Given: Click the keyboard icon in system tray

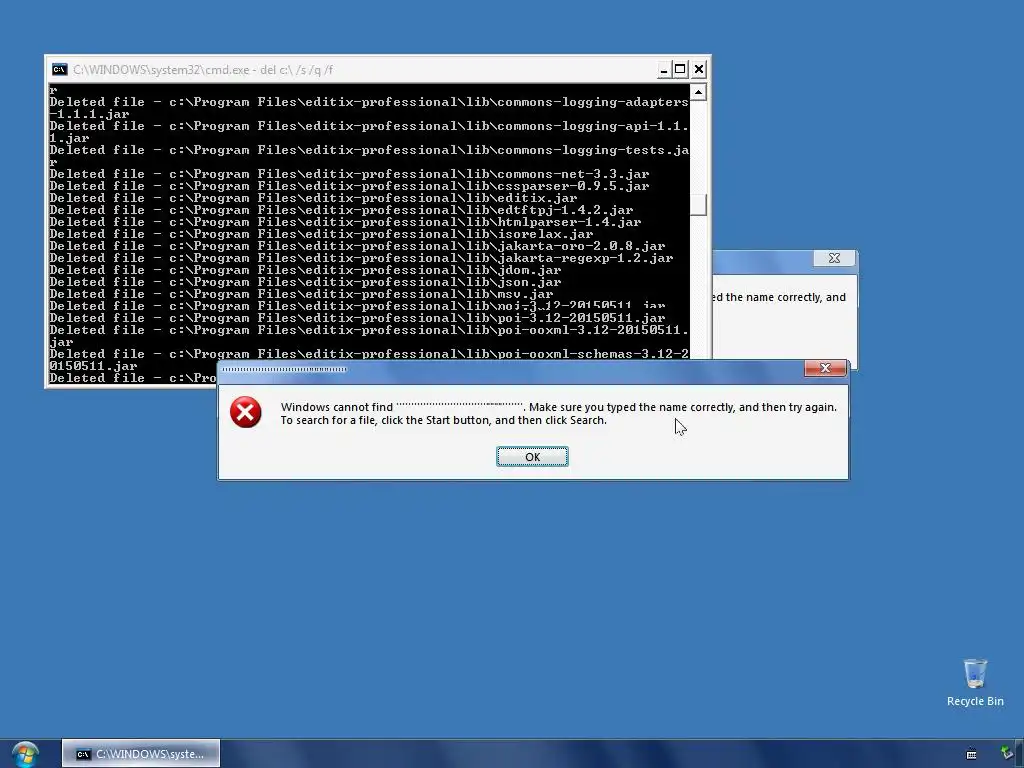Looking at the screenshot, I should point(972,754).
